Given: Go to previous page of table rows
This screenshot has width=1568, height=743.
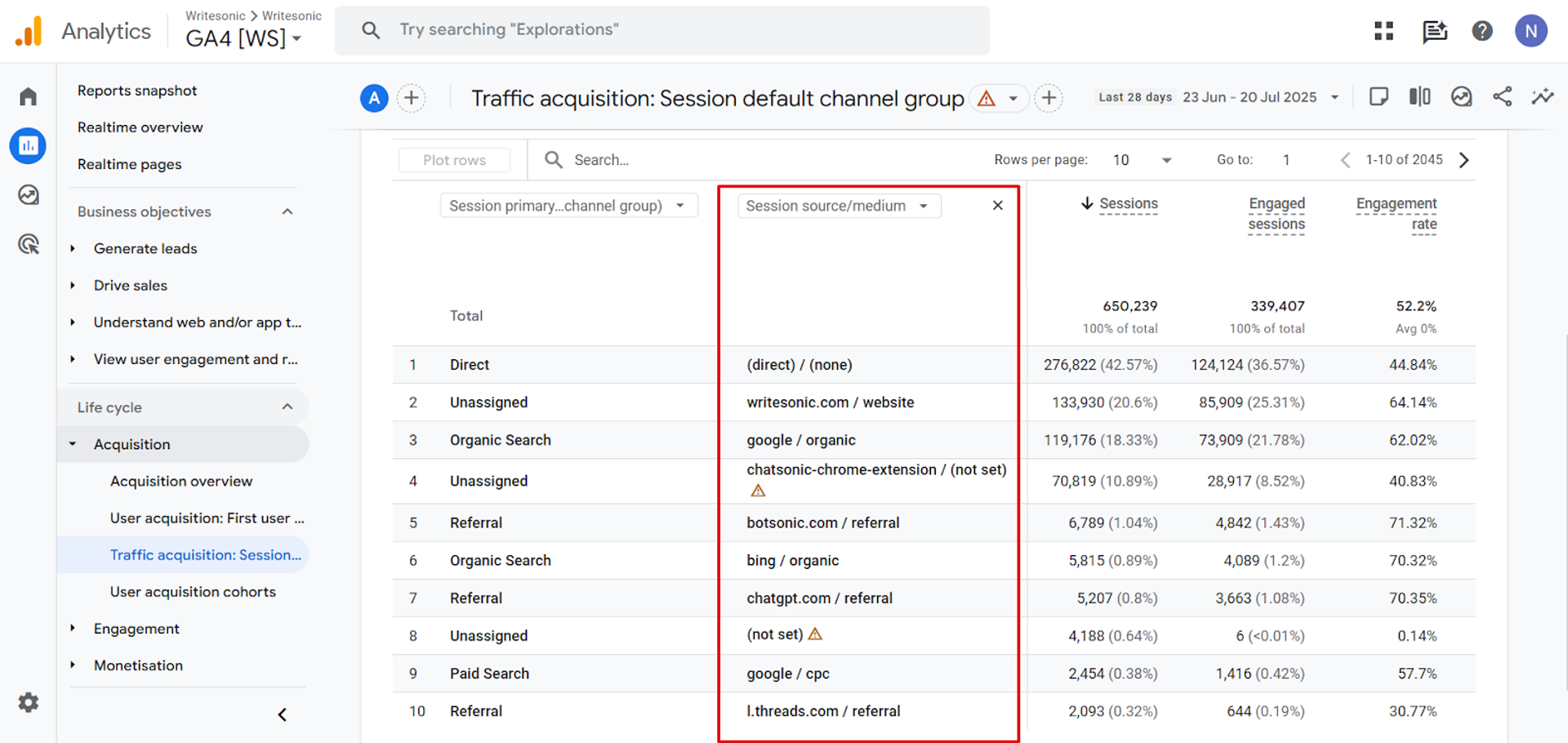Looking at the screenshot, I should [x=1345, y=160].
